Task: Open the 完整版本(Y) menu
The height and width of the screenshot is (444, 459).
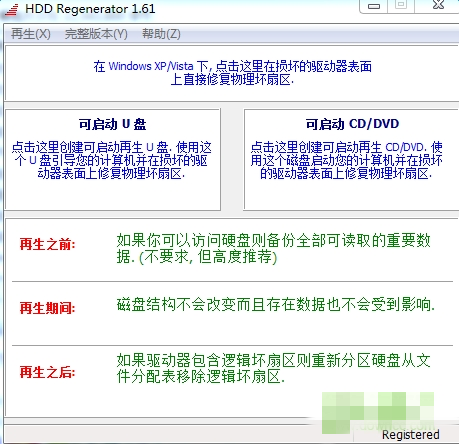Action: [x=96, y=34]
